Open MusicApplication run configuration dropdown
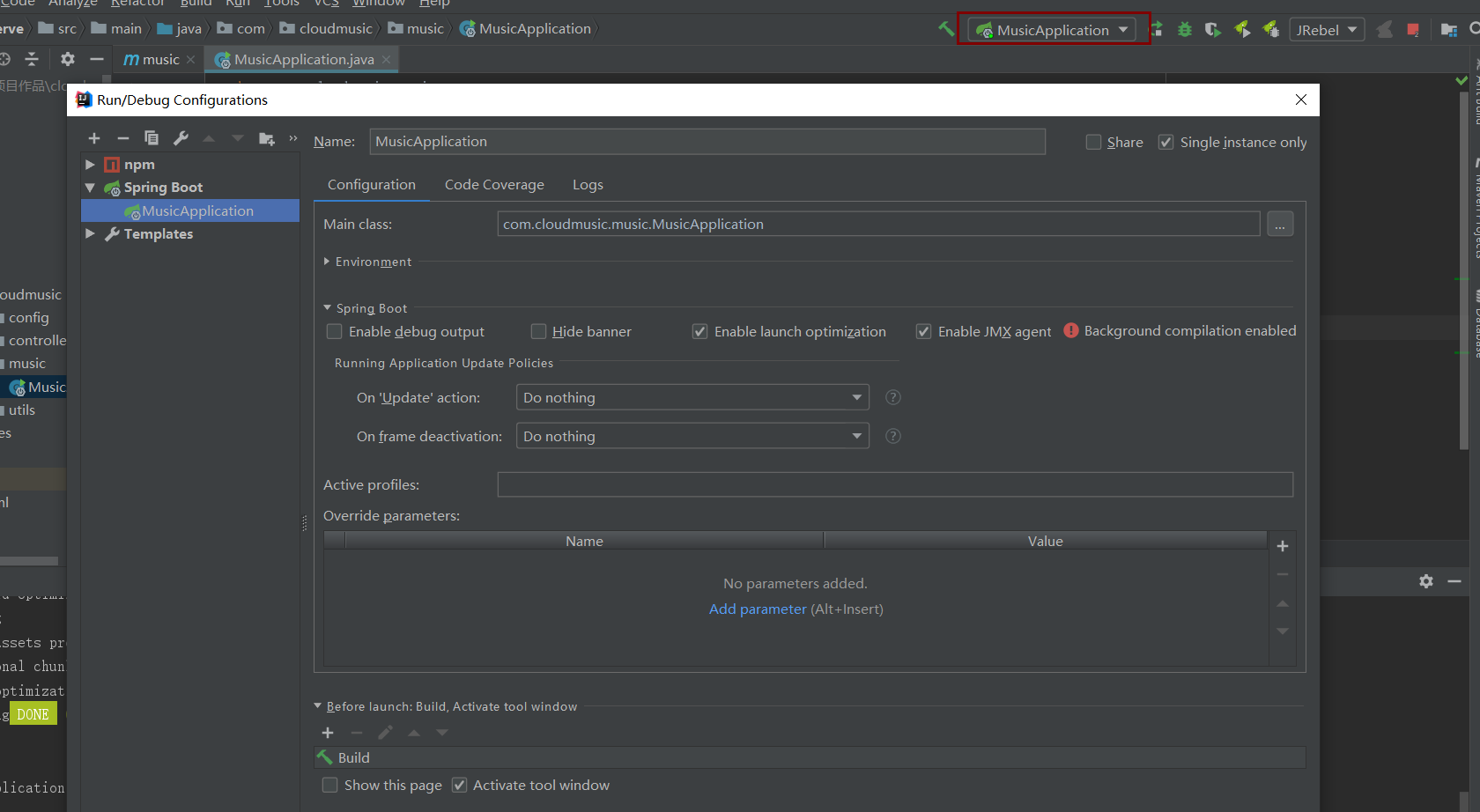The width and height of the screenshot is (1480, 812). [x=1053, y=30]
